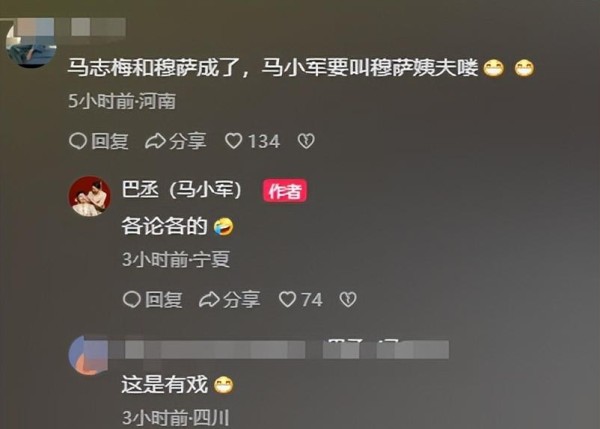
Task: Click the blurred username above 这是有戏
Action: (x=279, y=350)
